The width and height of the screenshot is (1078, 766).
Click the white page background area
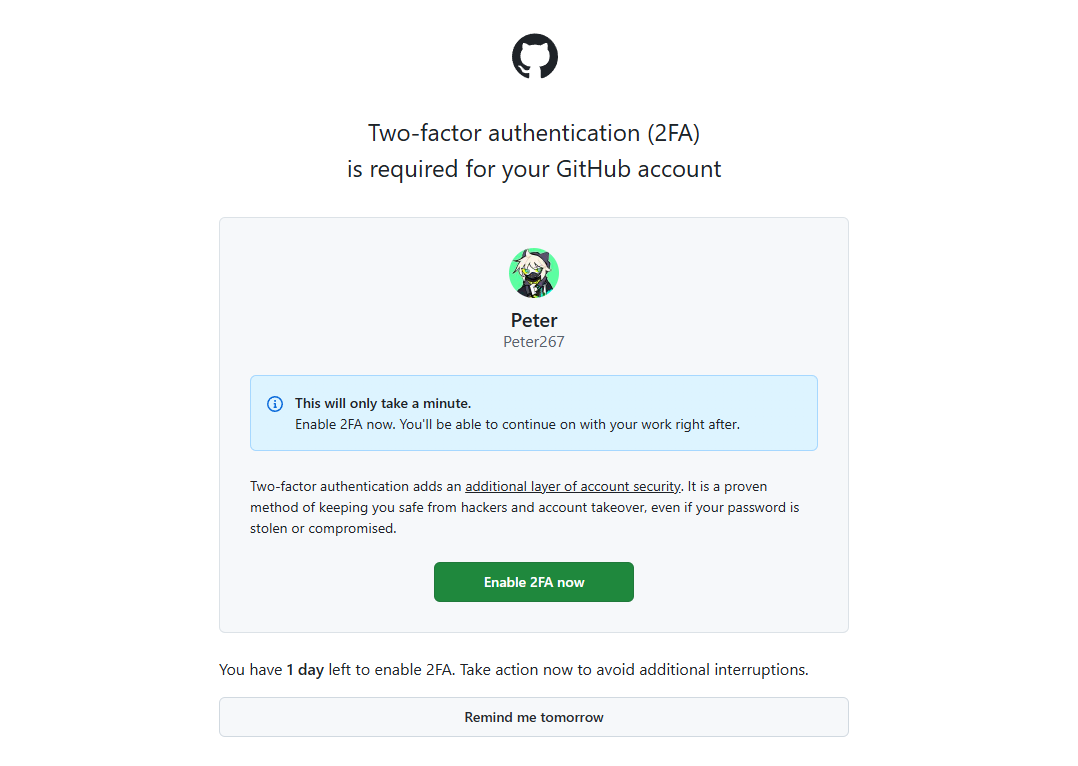(x=100, y=400)
